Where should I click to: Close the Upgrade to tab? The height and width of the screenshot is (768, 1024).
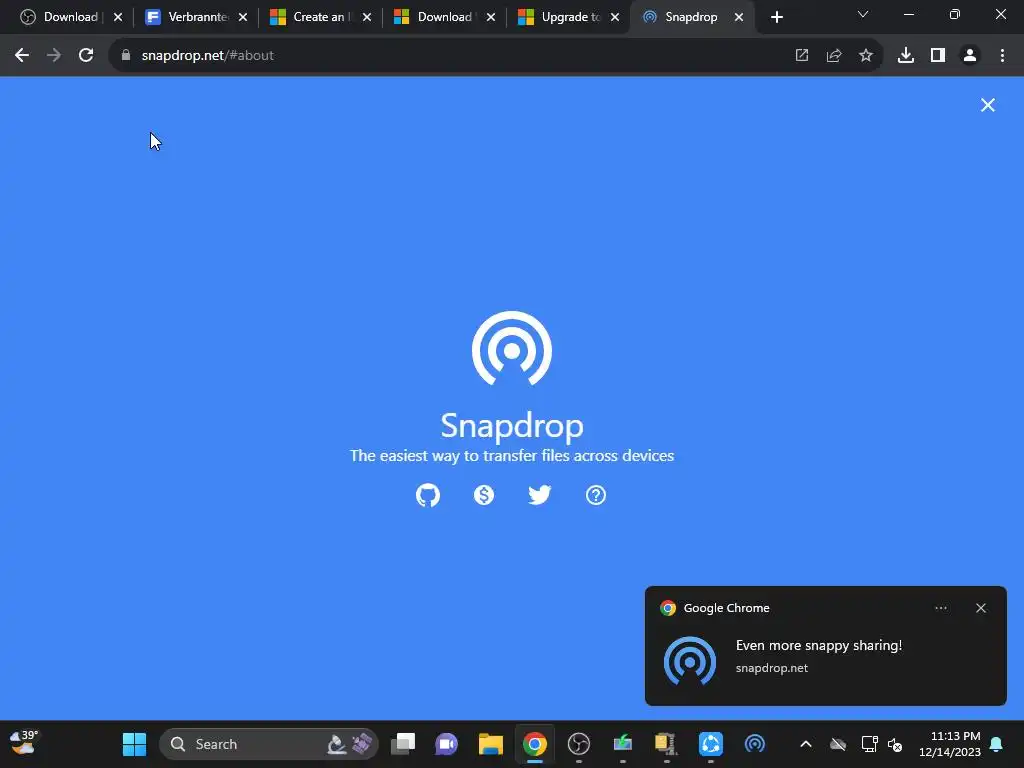point(615,17)
